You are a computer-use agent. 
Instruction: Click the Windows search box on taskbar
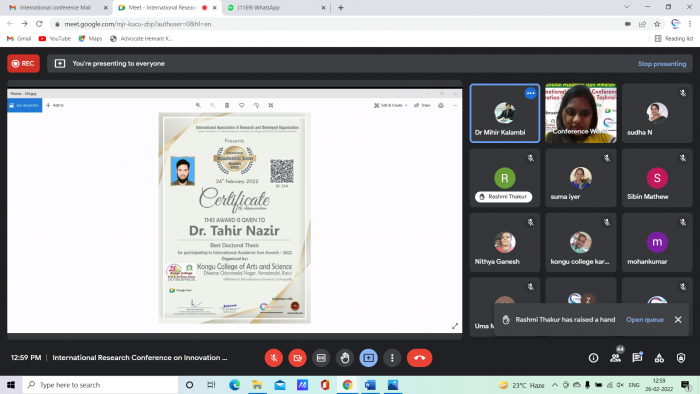pyautogui.click(x=100, y=385)
